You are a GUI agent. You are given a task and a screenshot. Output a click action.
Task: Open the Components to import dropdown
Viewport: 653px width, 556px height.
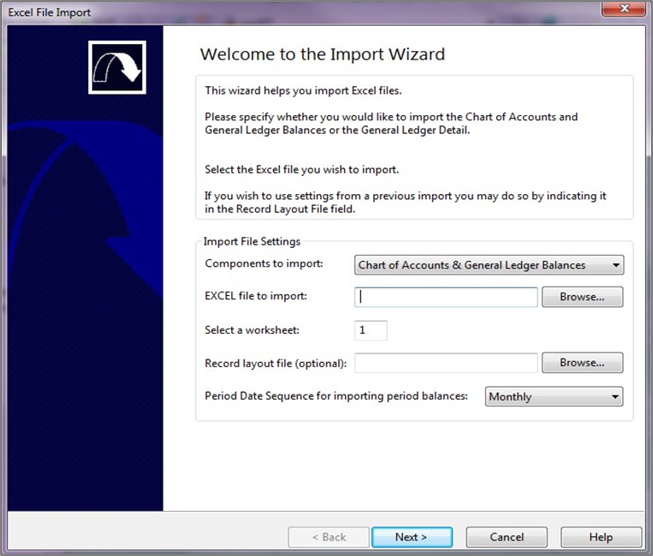pos(489,265)
